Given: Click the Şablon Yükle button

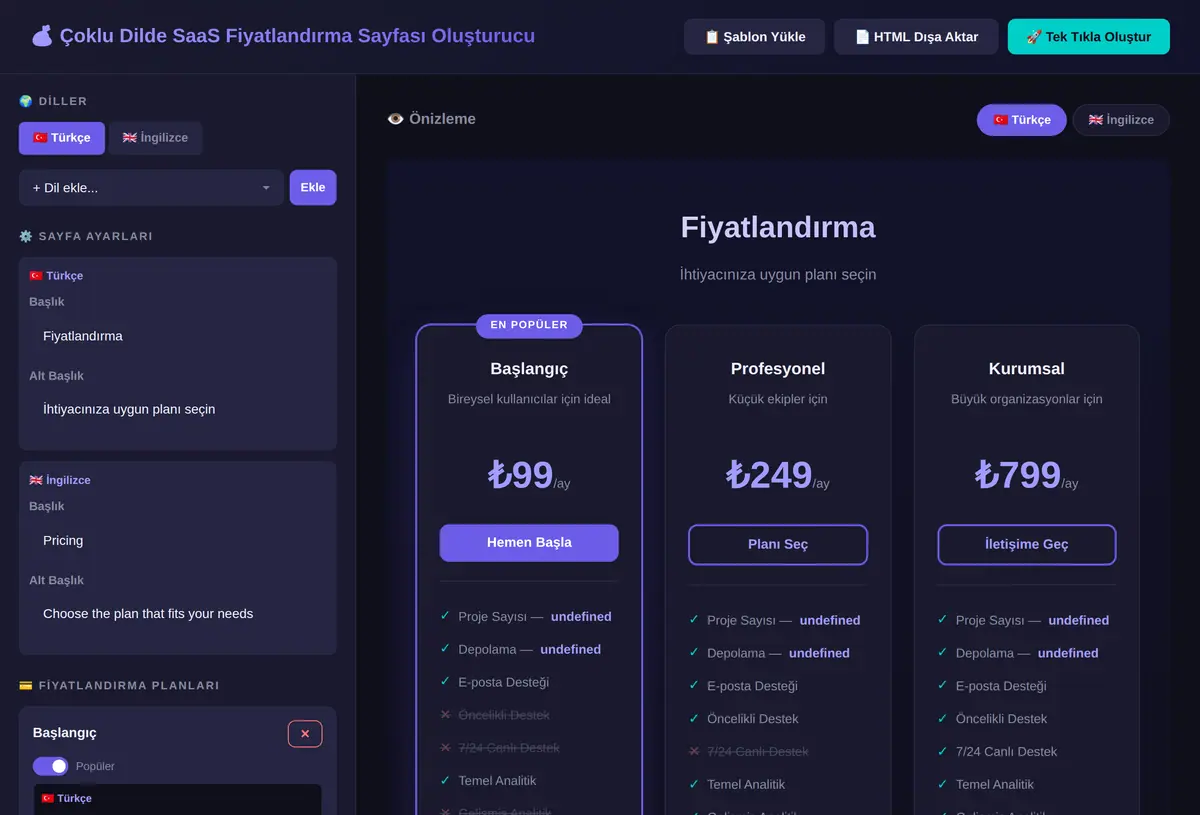Looking at the screenshot, I should pyautogui.click(x=755, y=37).
